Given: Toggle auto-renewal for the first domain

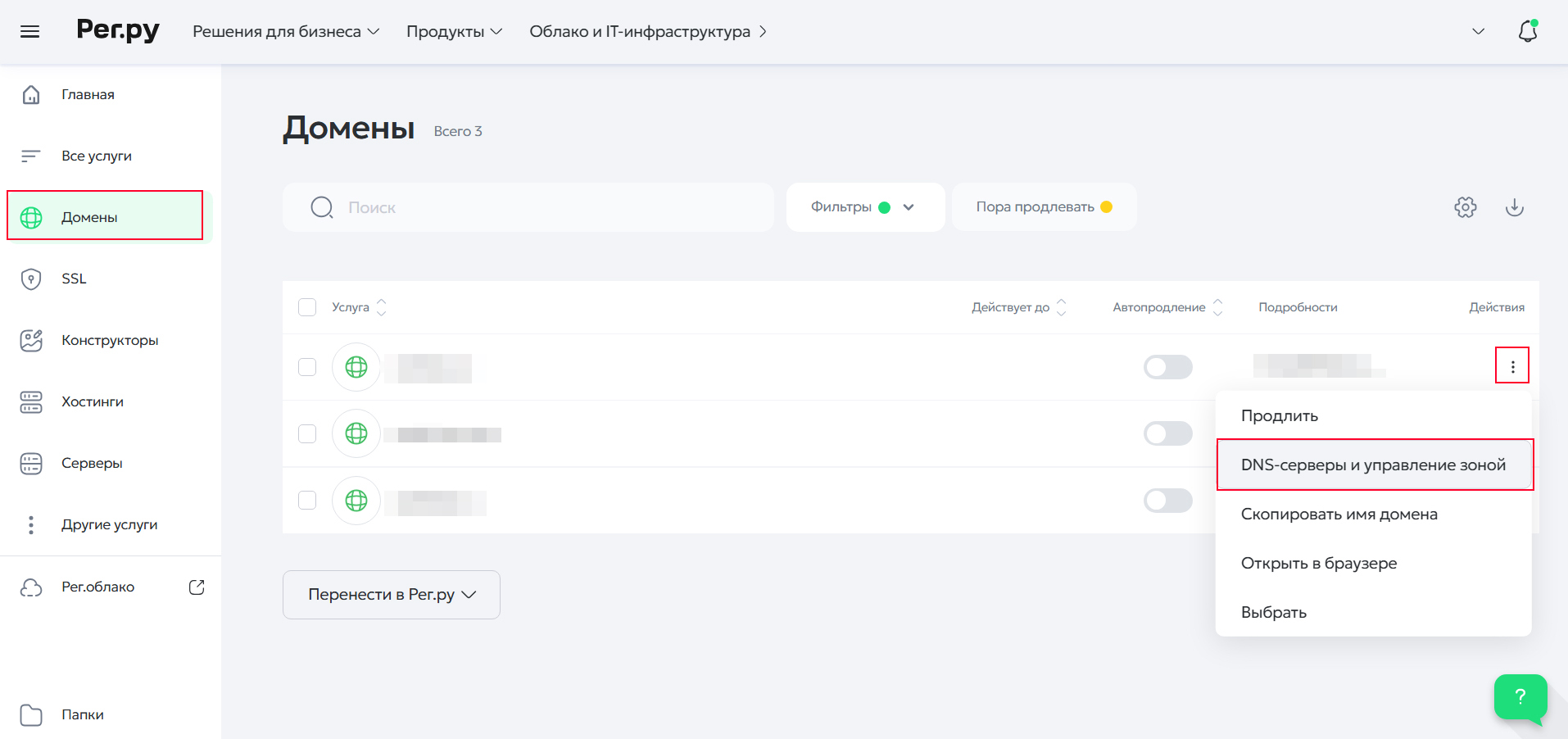Looking at the screenshot, I should tap(1167, 367).
